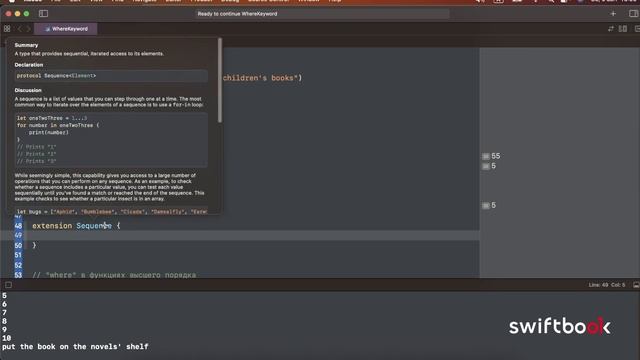
Task: Click the activity status 'Ready to continue WhereKeyword'
Action: (x=237, y=13)
